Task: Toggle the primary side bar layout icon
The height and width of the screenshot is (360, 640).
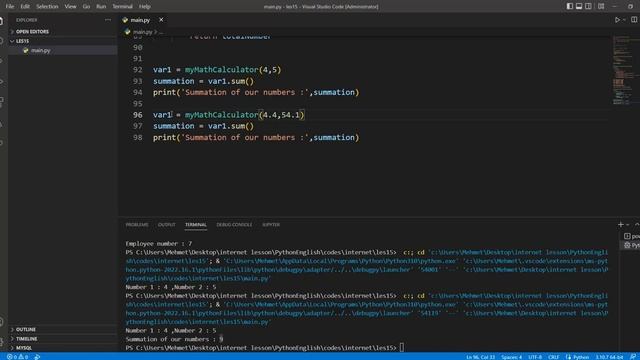Action: pos(569,6)
